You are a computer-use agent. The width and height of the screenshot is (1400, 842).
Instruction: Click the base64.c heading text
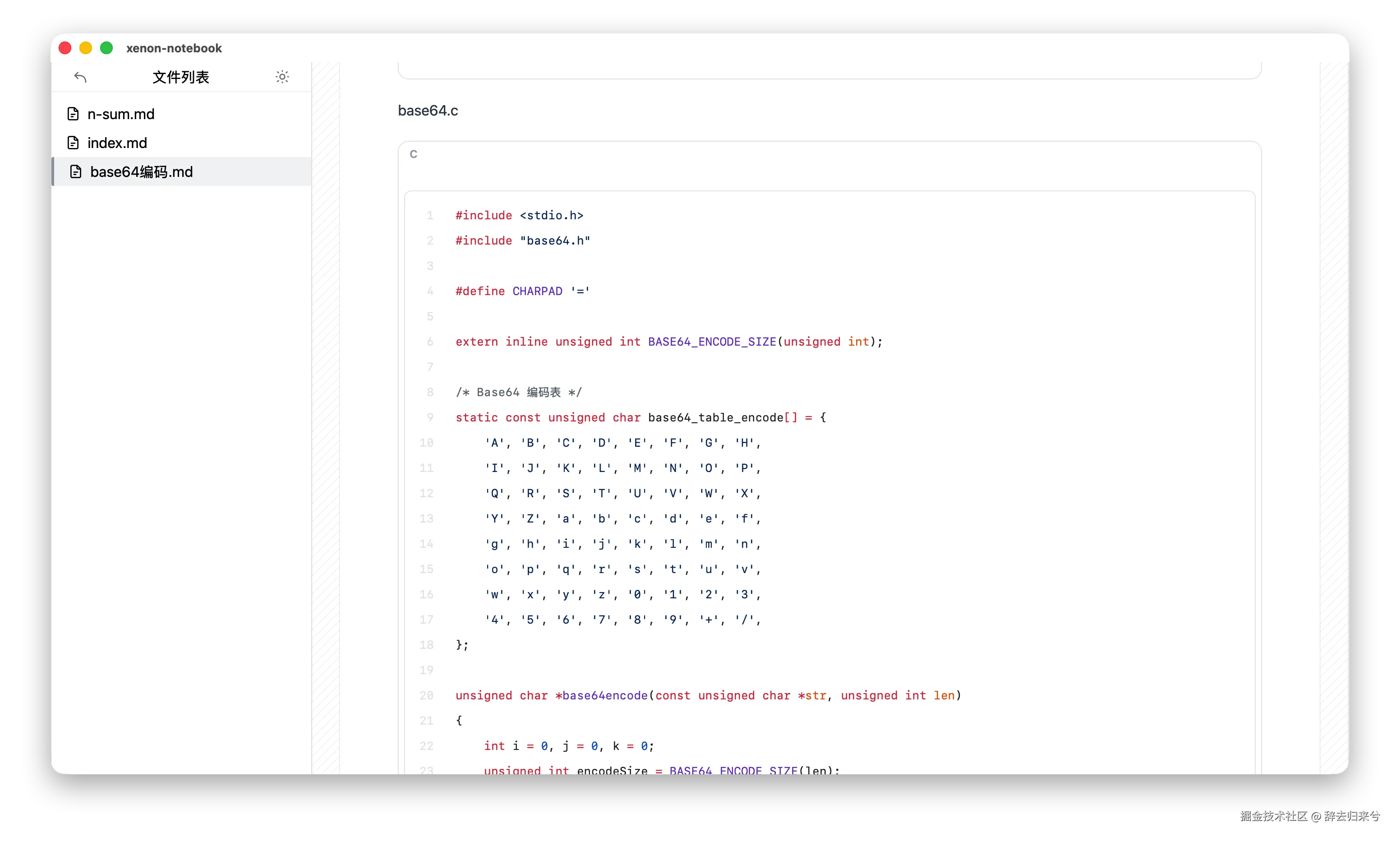pyautogui.click(x=428, y=111)
